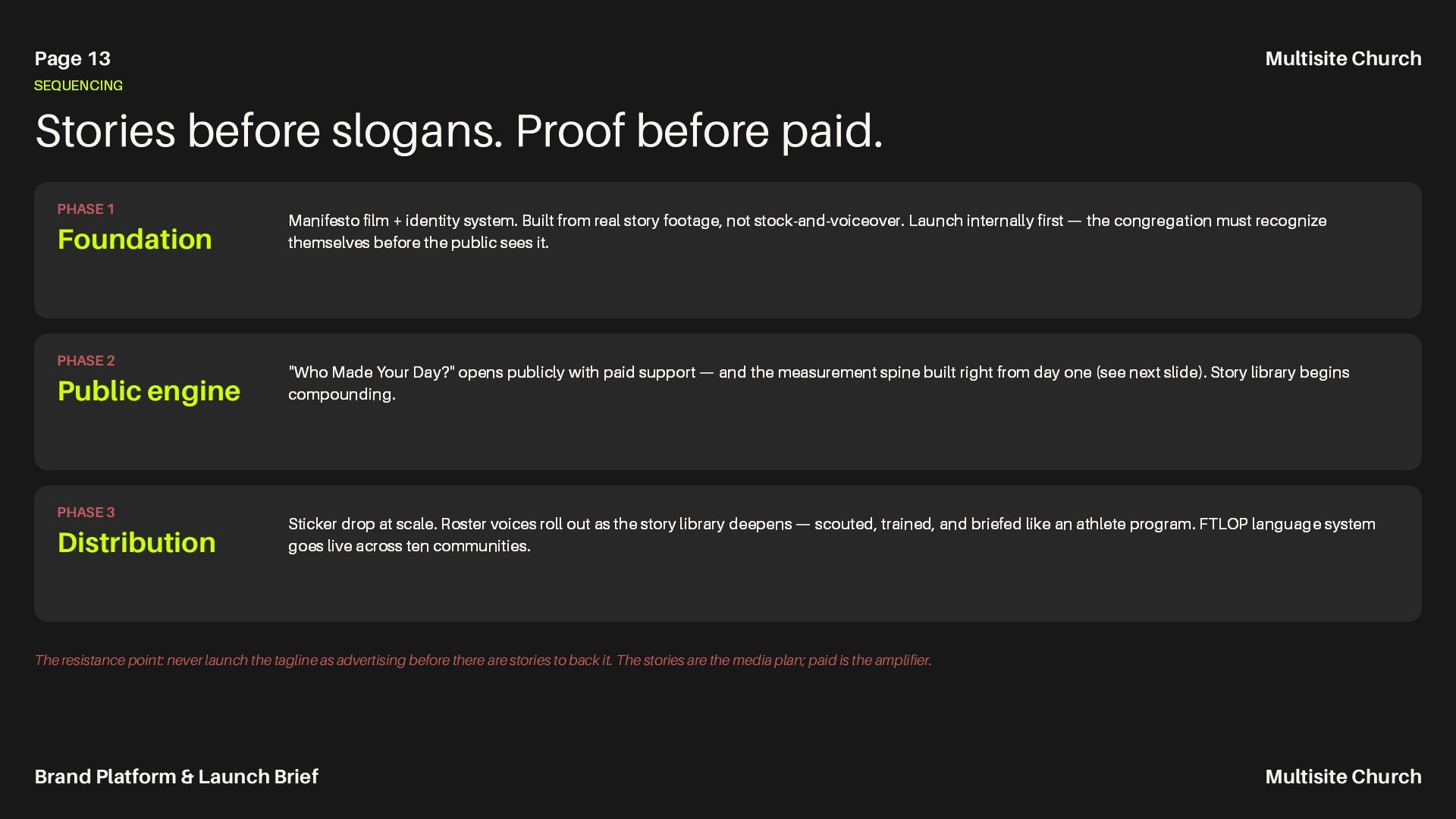Screen dimensions: 1456x819
Task: Click the Distribution heading
Action: pyautogui.click(x=136, y=543)
